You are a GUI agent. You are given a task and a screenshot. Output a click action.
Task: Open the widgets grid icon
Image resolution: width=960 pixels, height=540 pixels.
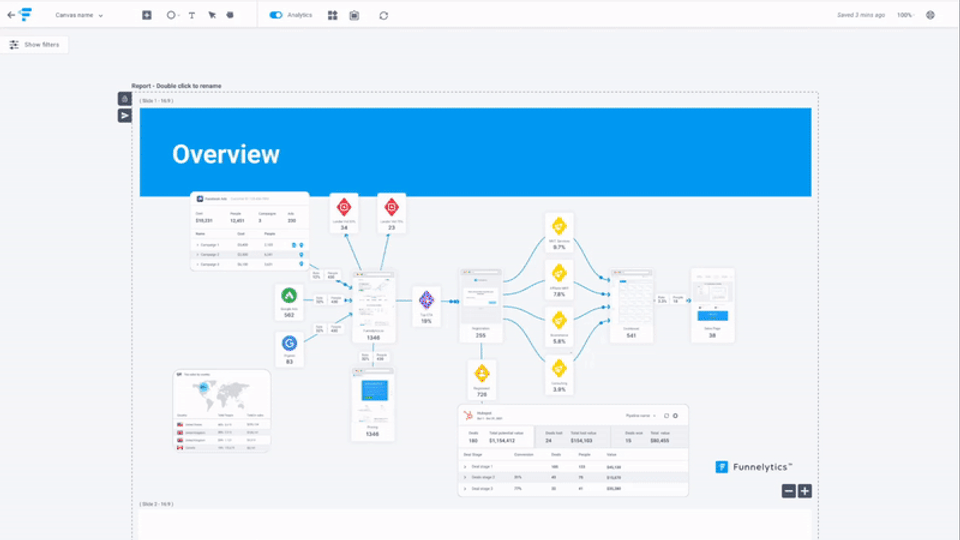point(332,15)
